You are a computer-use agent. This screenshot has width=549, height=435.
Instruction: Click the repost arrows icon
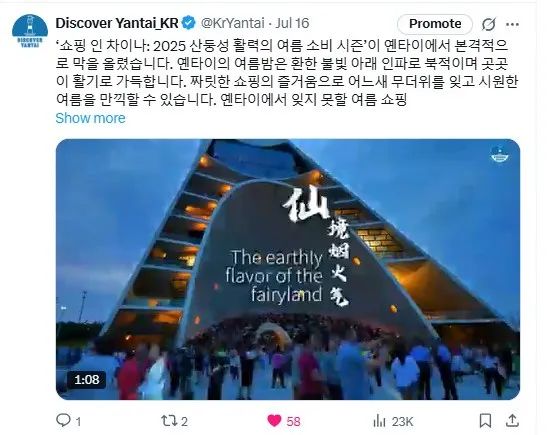[x=169, y=420]
